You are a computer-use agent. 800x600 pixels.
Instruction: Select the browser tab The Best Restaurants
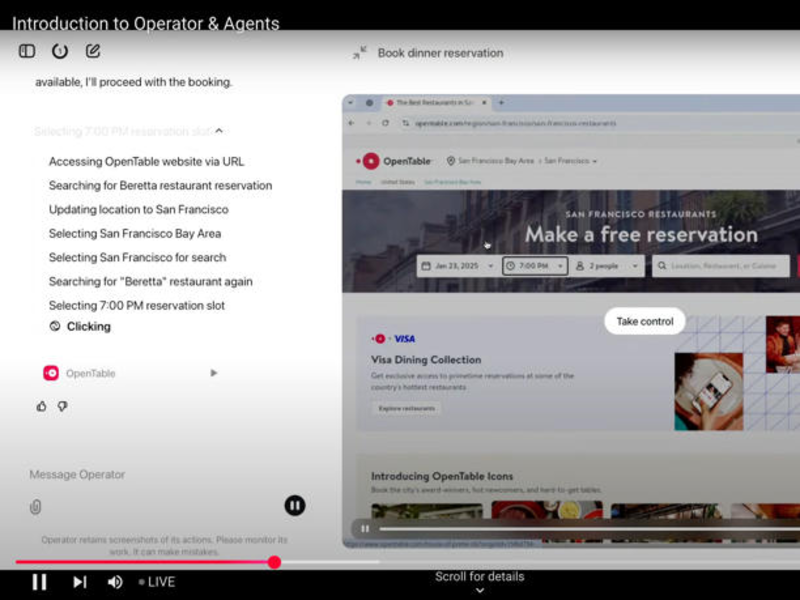435,103
